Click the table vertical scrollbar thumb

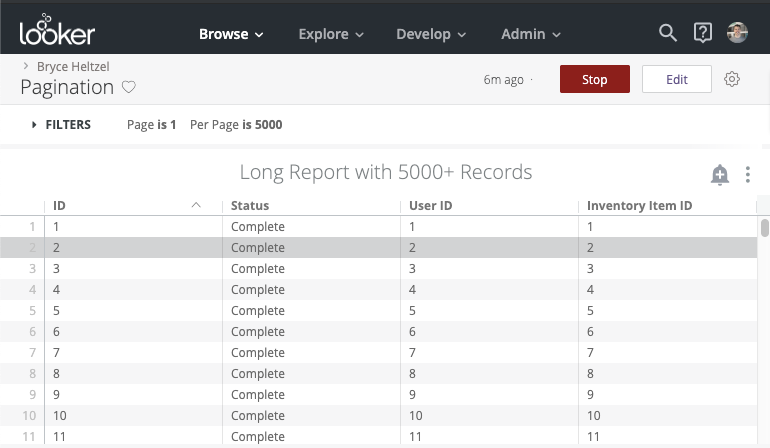tap(764, 228)
